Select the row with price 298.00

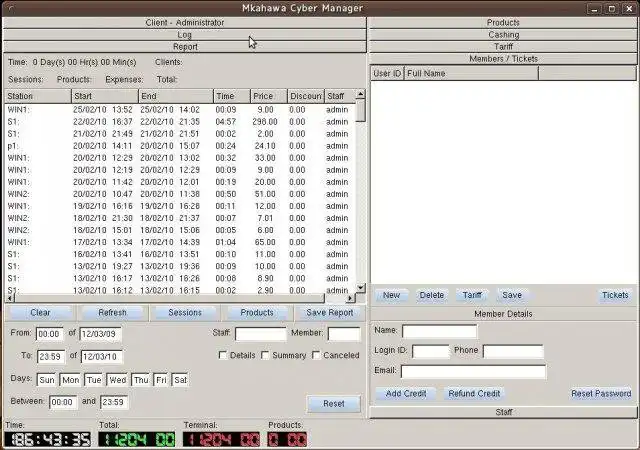[x=180, y=122]
